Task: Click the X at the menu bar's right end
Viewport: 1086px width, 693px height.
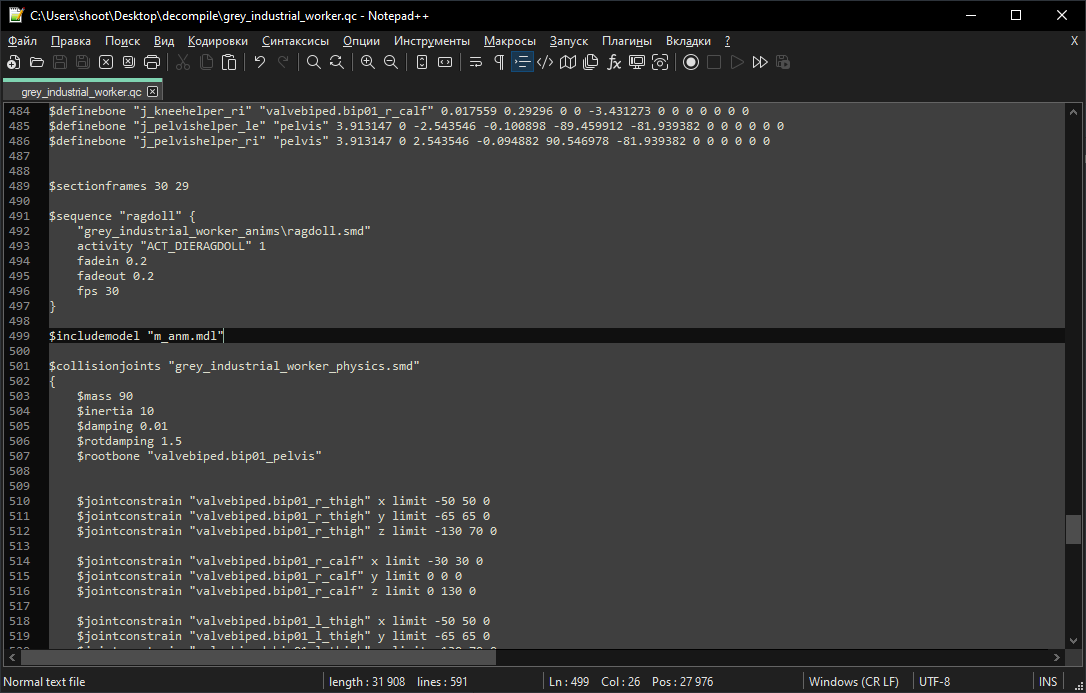Action: (x=1074, y=42)
